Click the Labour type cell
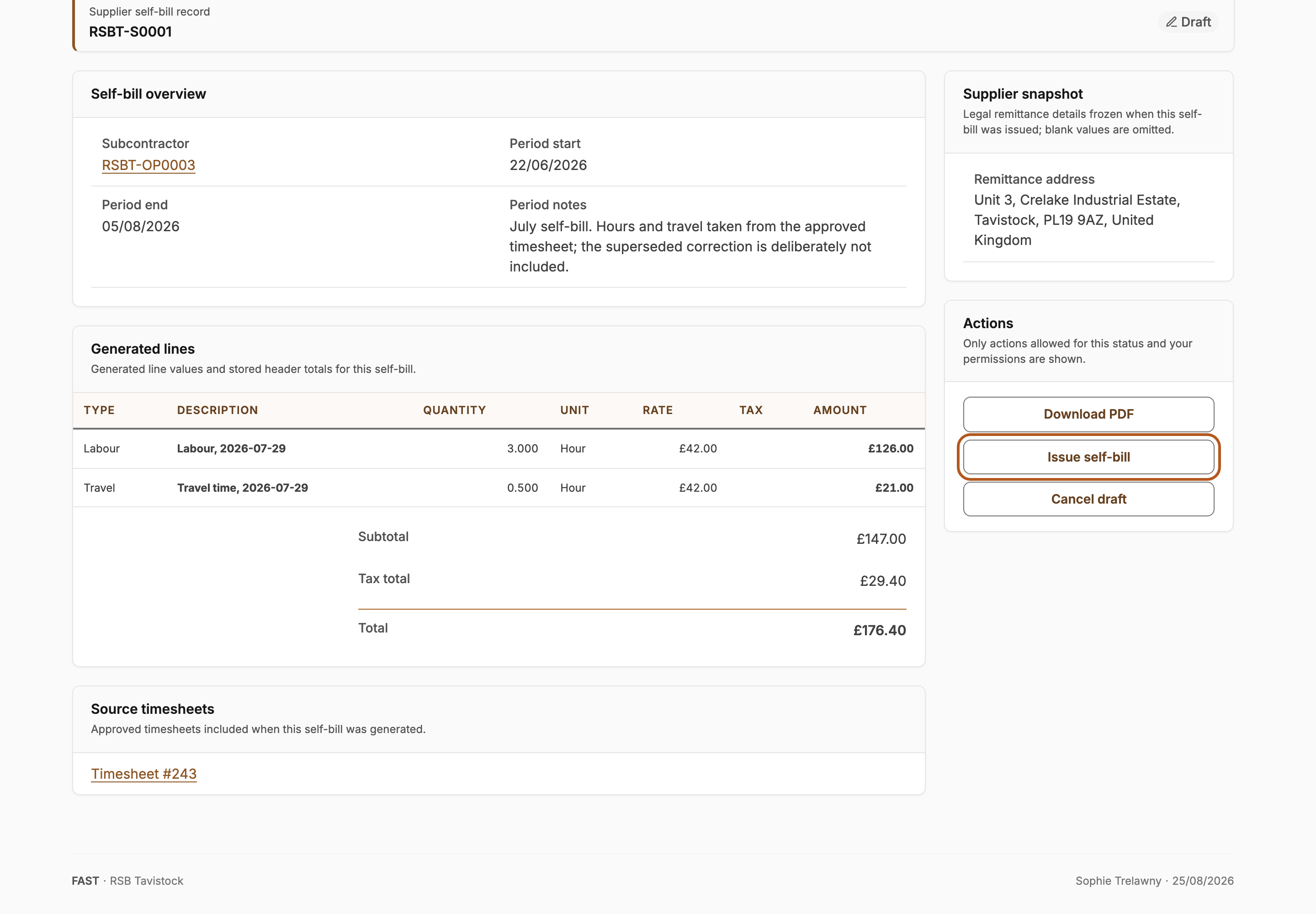The image size is (1316, 914). point(101,448)
